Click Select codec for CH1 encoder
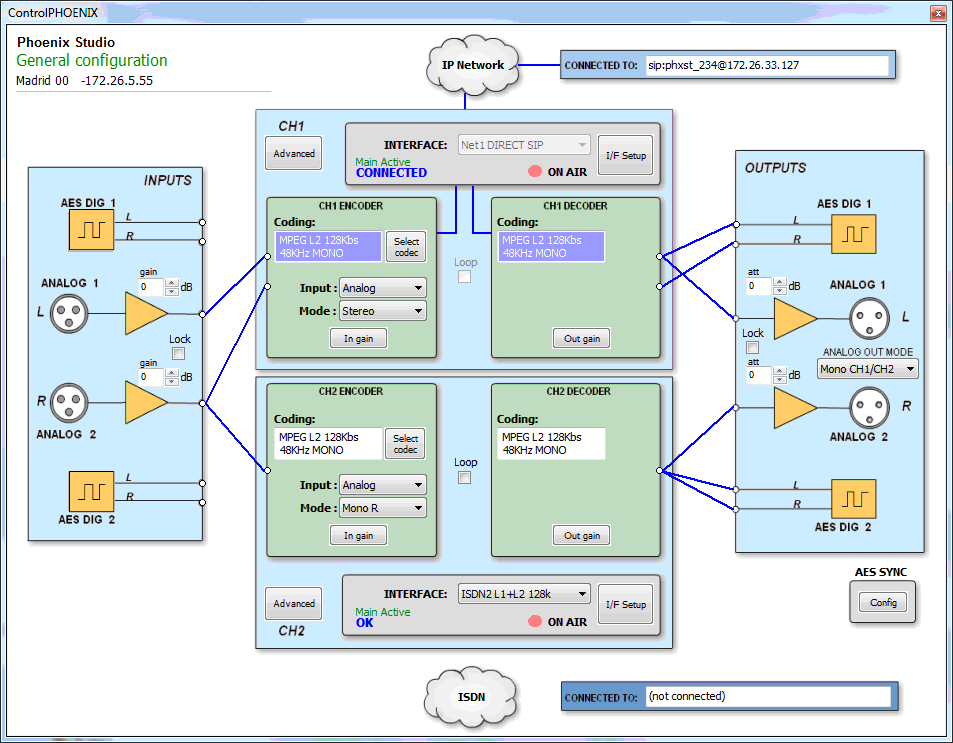Screen dimensions: 953x743 pyautogui.click(x=404, y=245)
